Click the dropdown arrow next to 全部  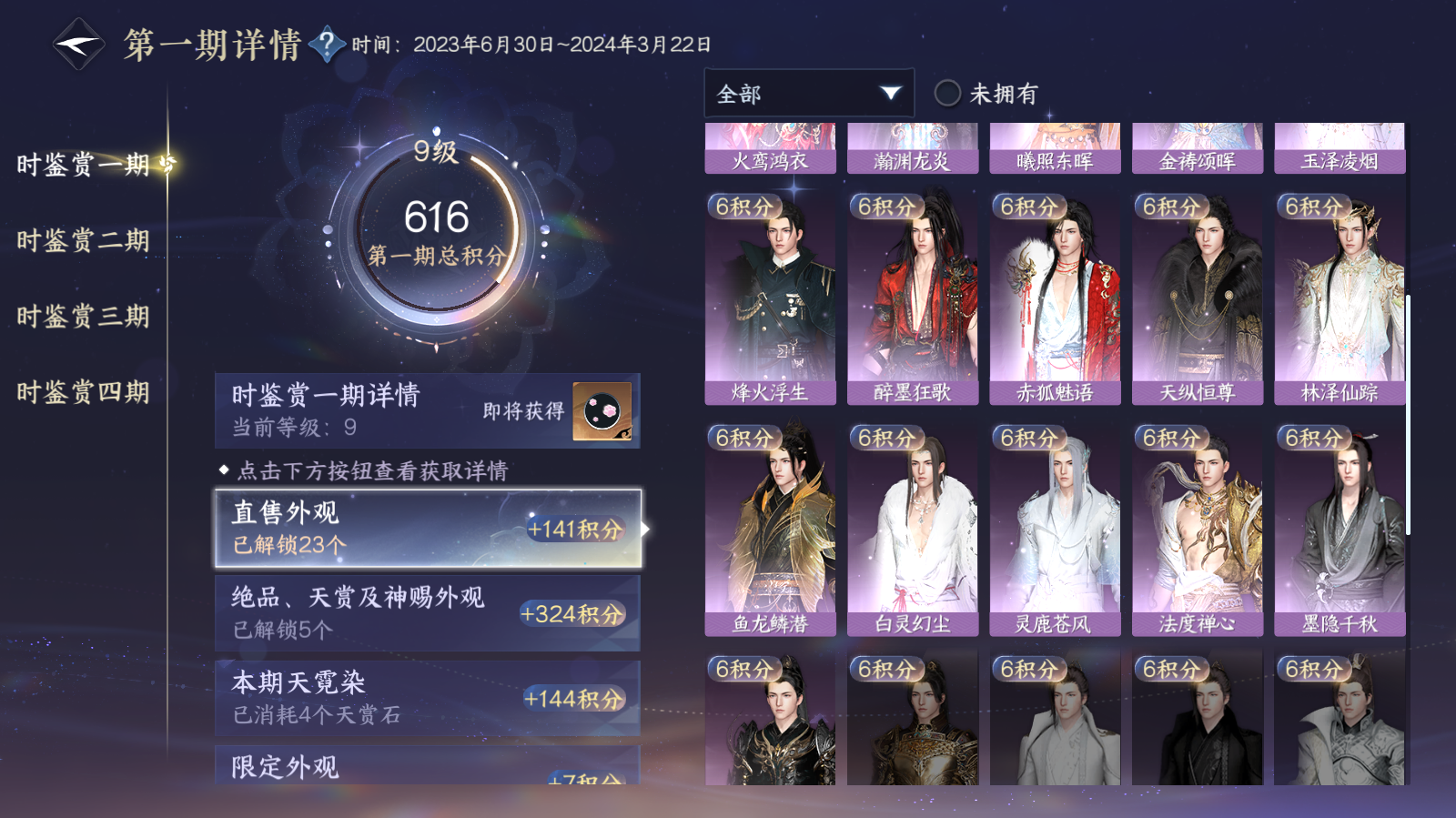click(891, 93)
